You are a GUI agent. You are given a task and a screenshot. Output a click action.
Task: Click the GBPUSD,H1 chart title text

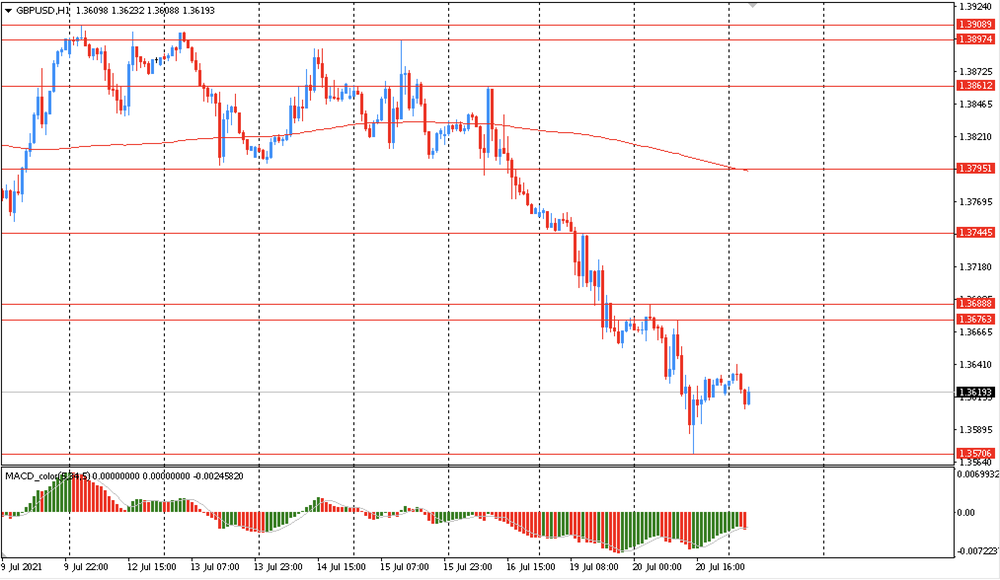[43, 11]
